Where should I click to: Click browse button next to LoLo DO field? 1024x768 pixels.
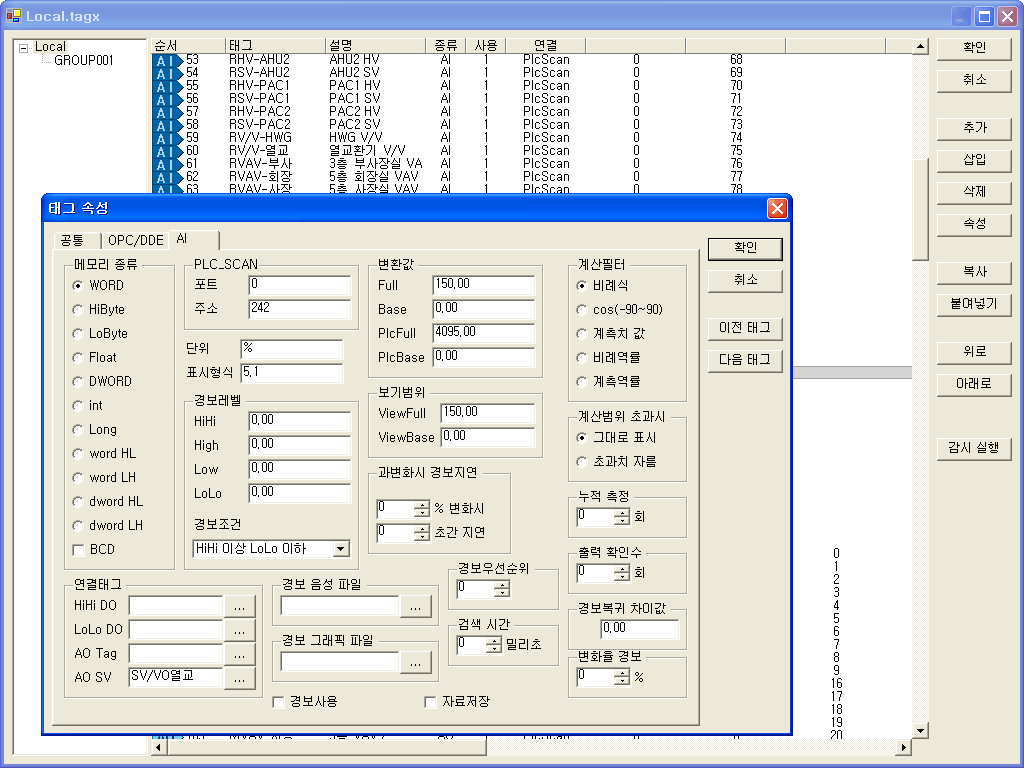[x=239, y=630]
